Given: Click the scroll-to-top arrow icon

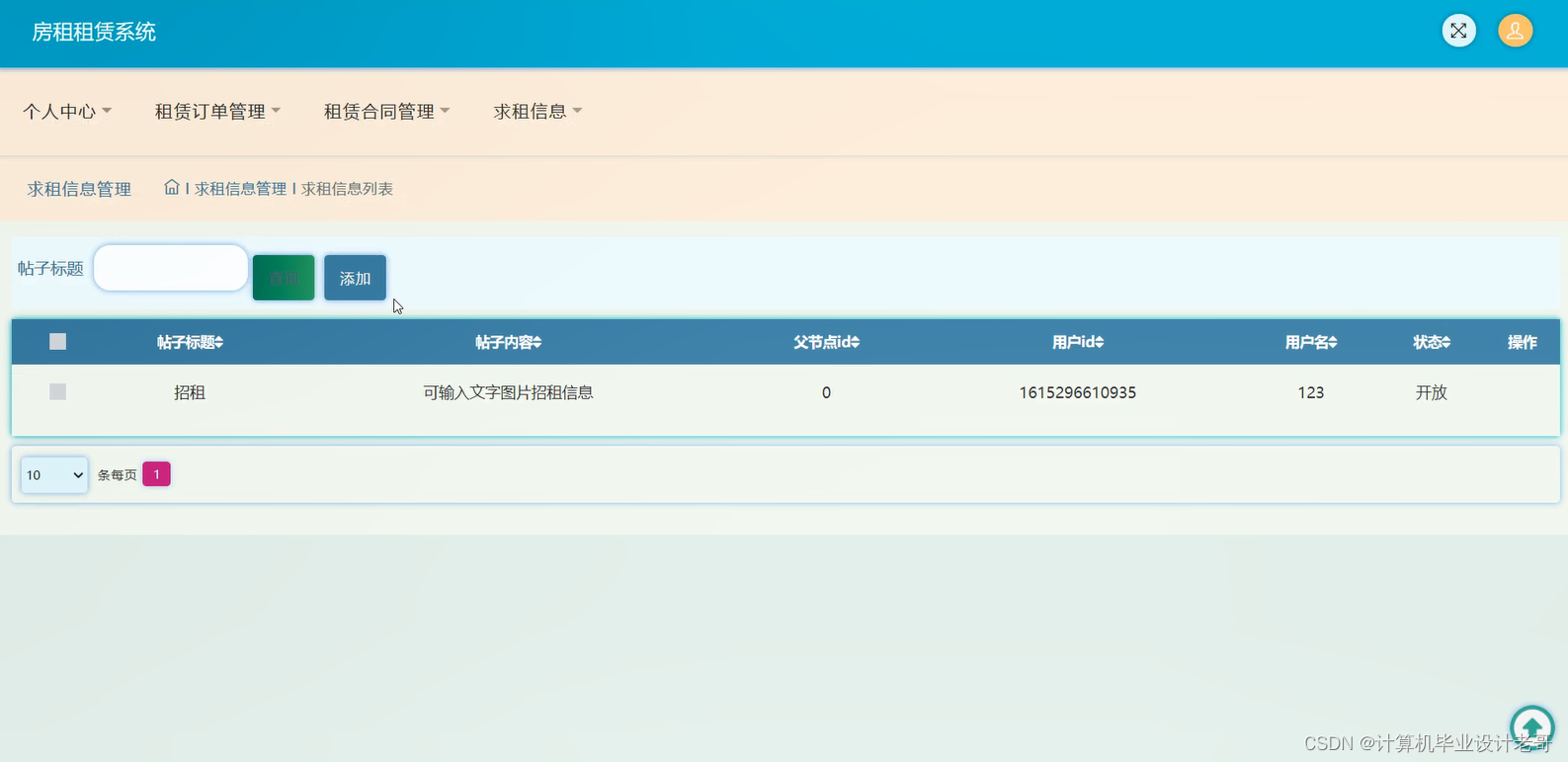Looking at the screenshot, I should 1531,728.
